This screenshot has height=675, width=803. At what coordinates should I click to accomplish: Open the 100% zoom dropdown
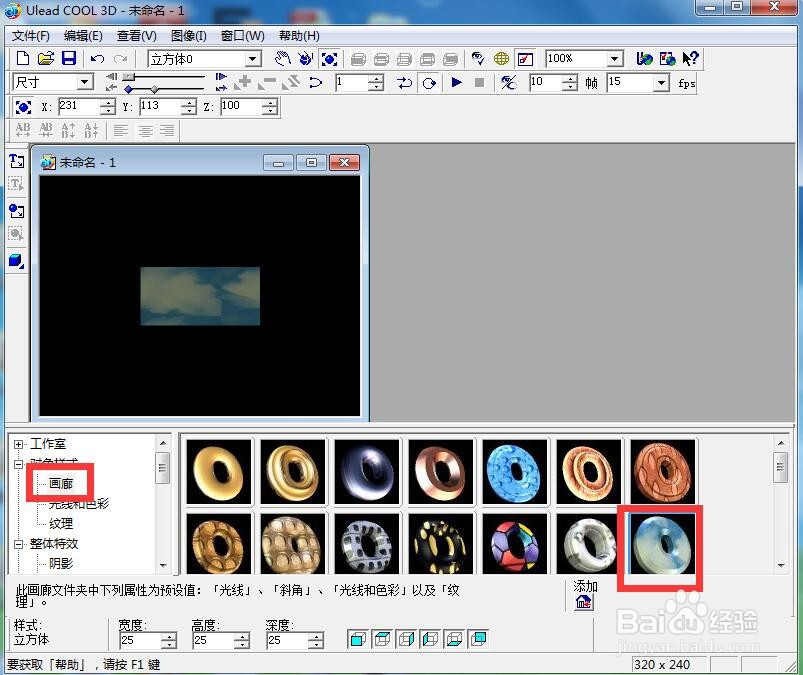tap(615, 58)
